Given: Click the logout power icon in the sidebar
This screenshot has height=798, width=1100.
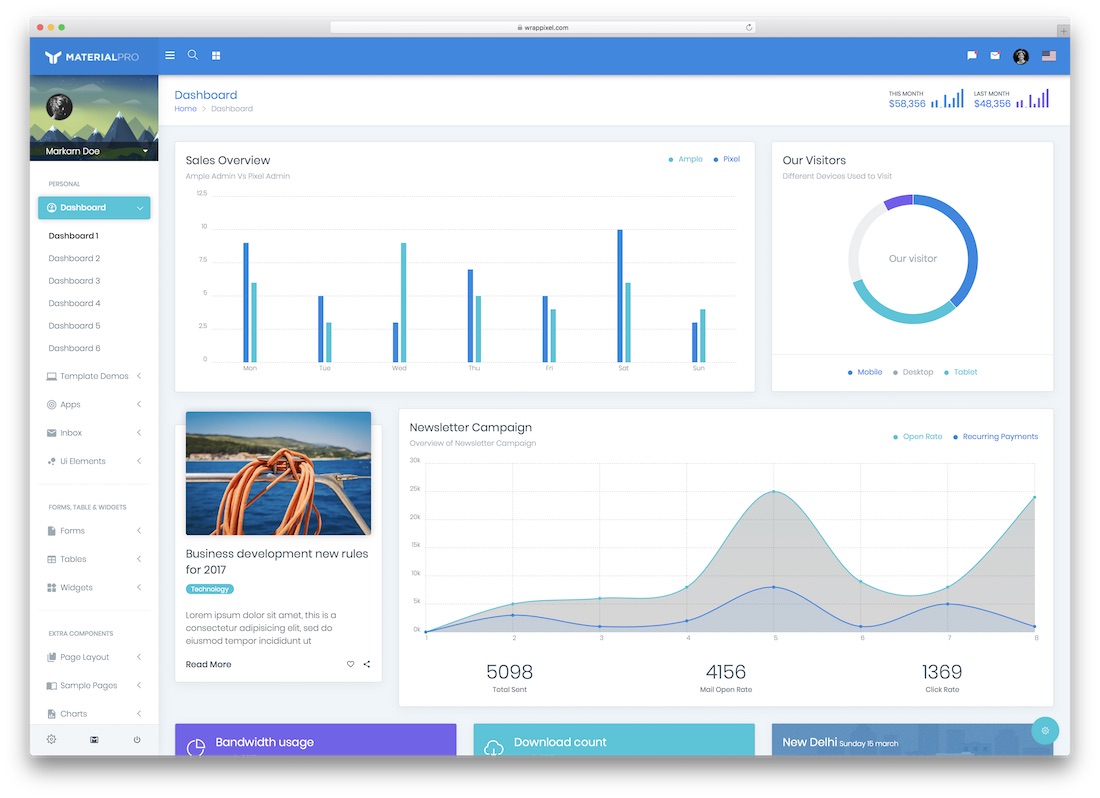Looking at the screenshot, I should point(137,740).
